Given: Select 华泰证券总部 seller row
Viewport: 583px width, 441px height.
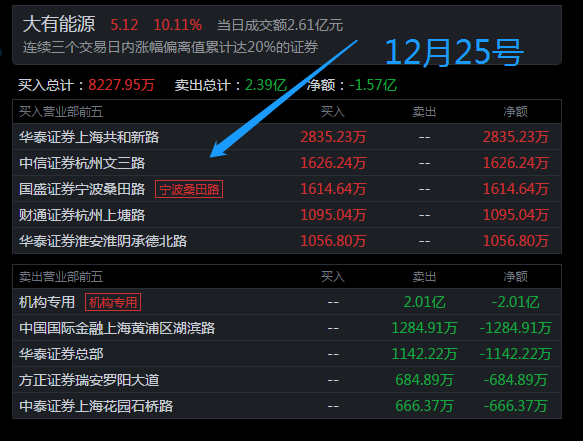Looking at the screenshot, I should [x=287, y=354].
